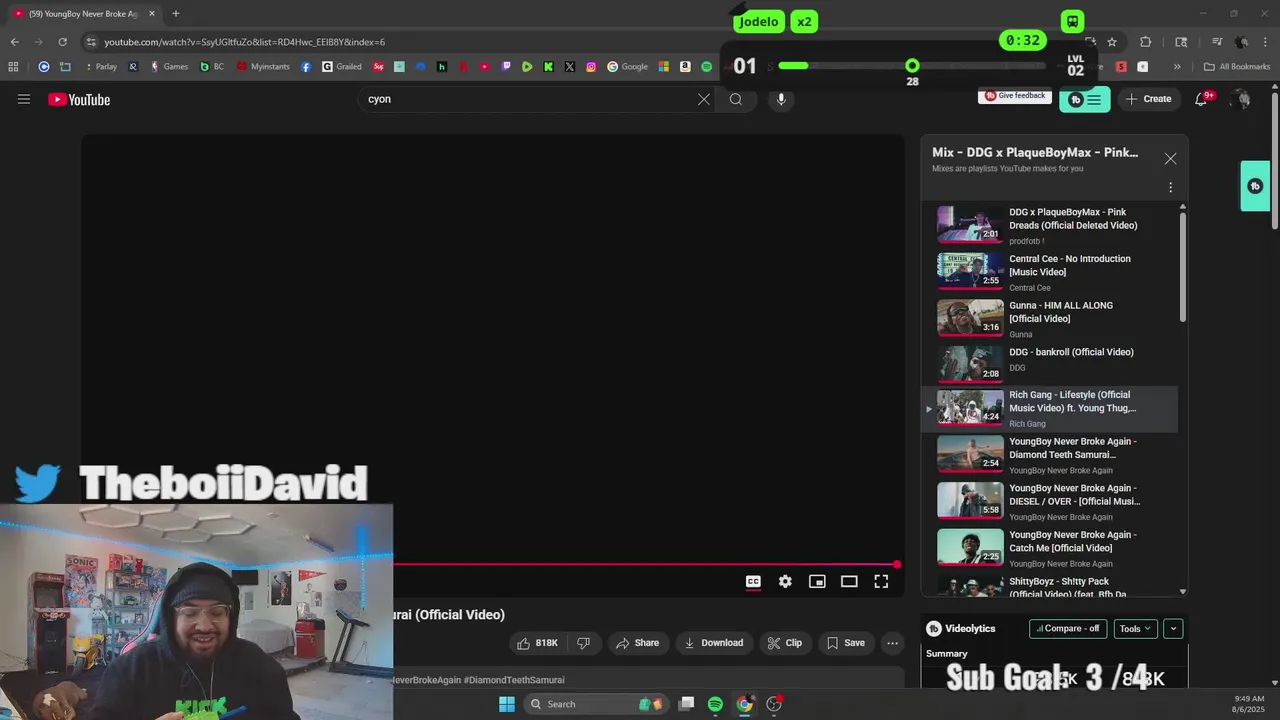The width and height of the screenshot is (1280, 720).
Task: Click the Share button
Action: click(638, 643)
